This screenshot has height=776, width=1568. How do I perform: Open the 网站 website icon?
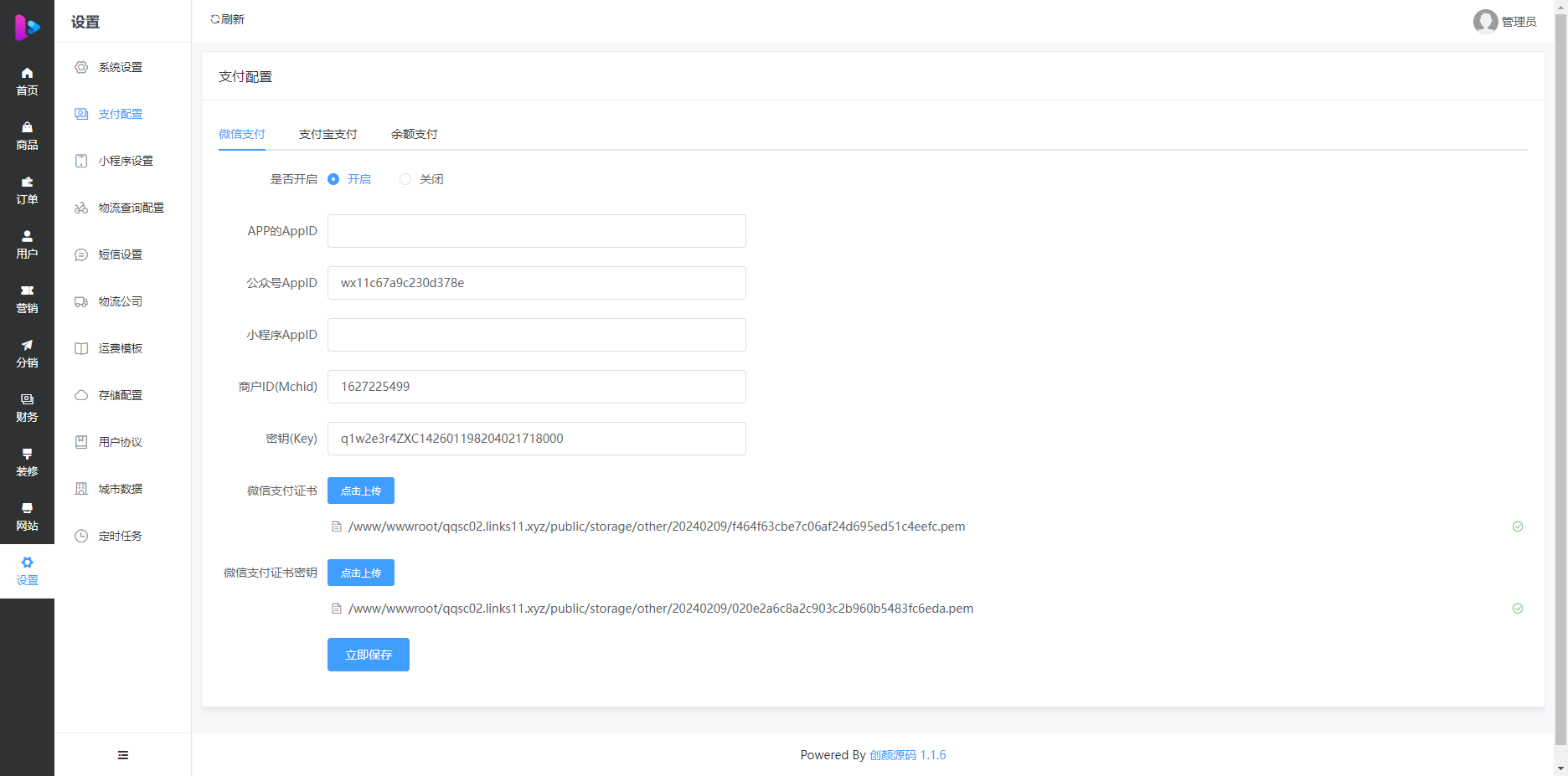(27, 508)
